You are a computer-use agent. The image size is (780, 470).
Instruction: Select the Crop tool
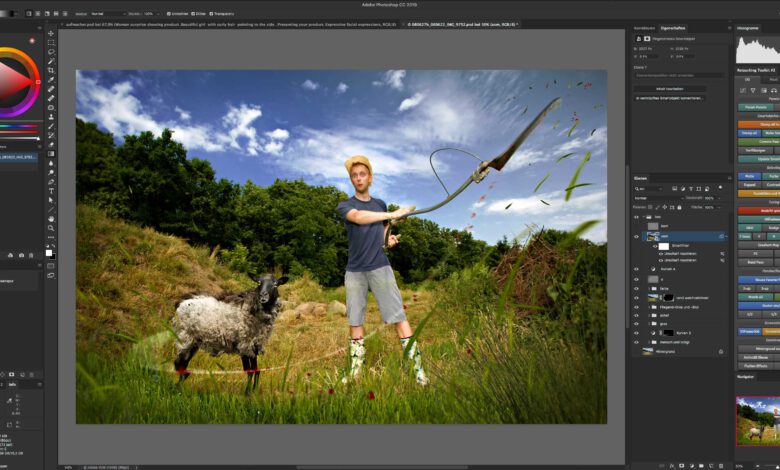click(x=51, y=71)
